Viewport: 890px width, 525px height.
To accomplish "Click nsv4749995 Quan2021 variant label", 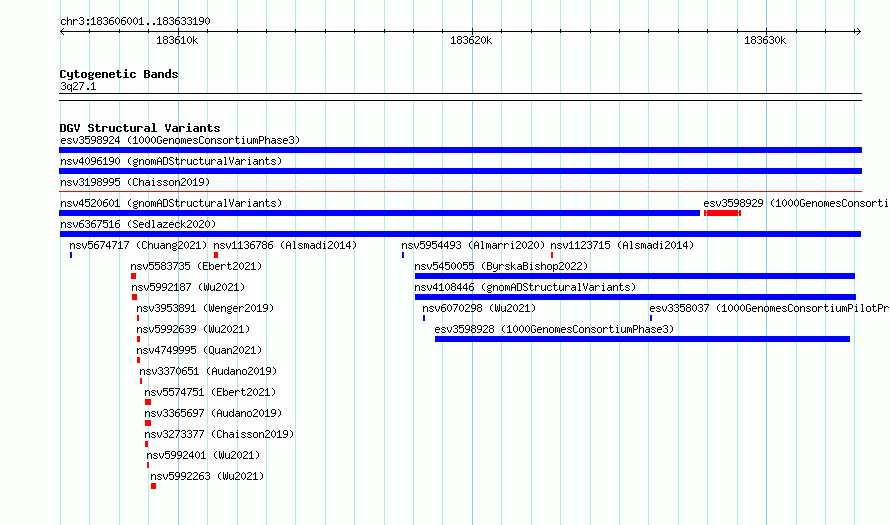I will pos(199,350).
